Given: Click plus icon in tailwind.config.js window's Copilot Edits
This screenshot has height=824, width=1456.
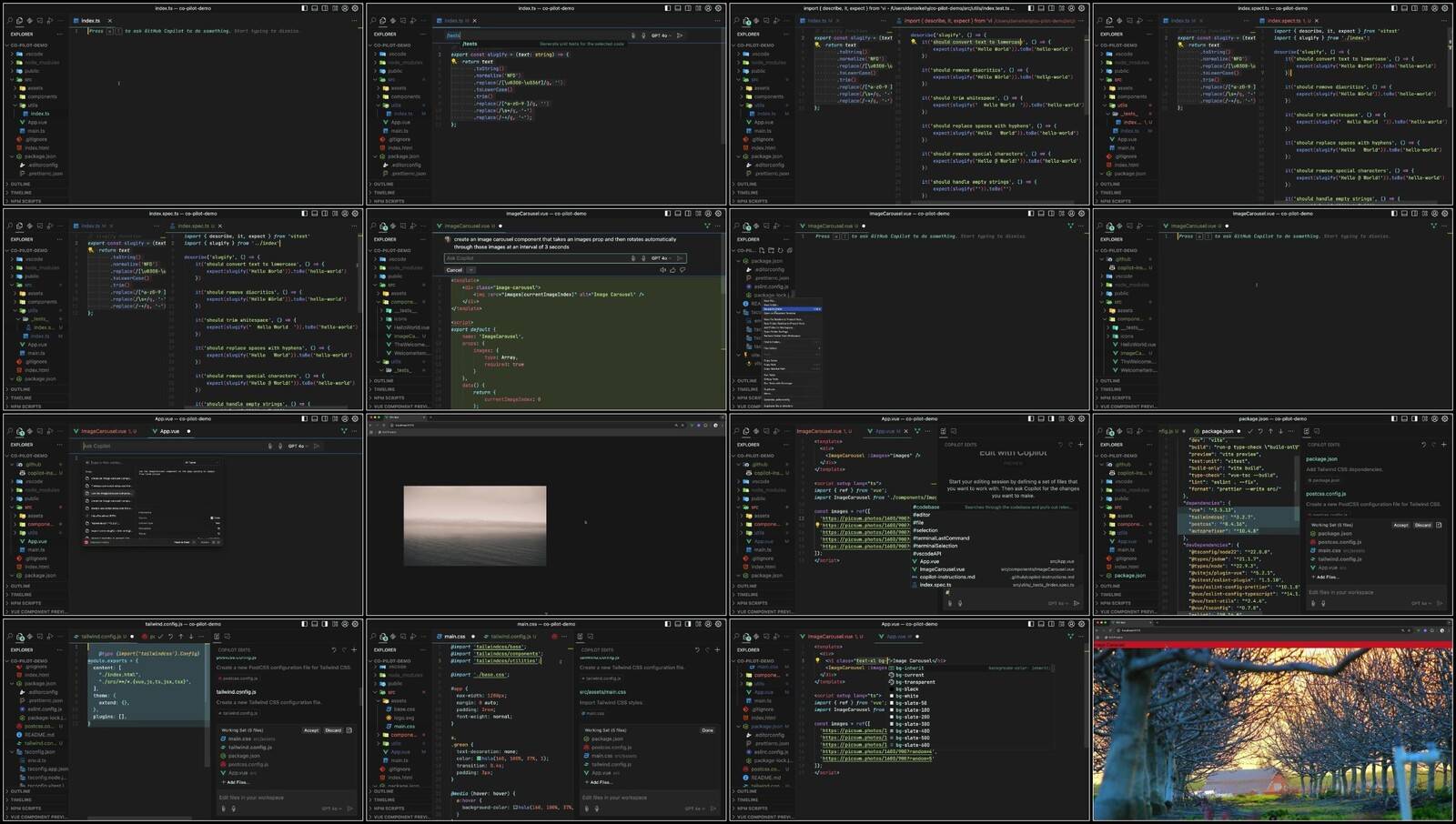Looking at the screenshot, I should click(354, 649).
